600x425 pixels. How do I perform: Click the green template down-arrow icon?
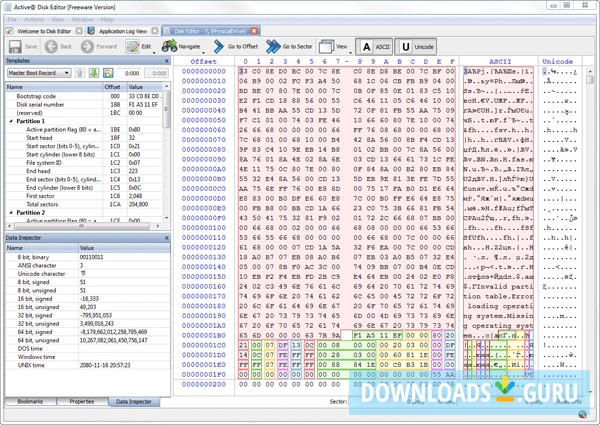(95, 73)
